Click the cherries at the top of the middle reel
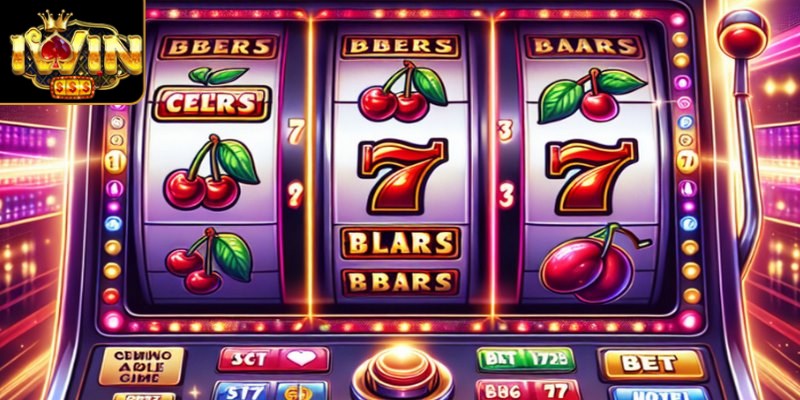The height and width of the screenshot is (400, 800). click(403, 91)
